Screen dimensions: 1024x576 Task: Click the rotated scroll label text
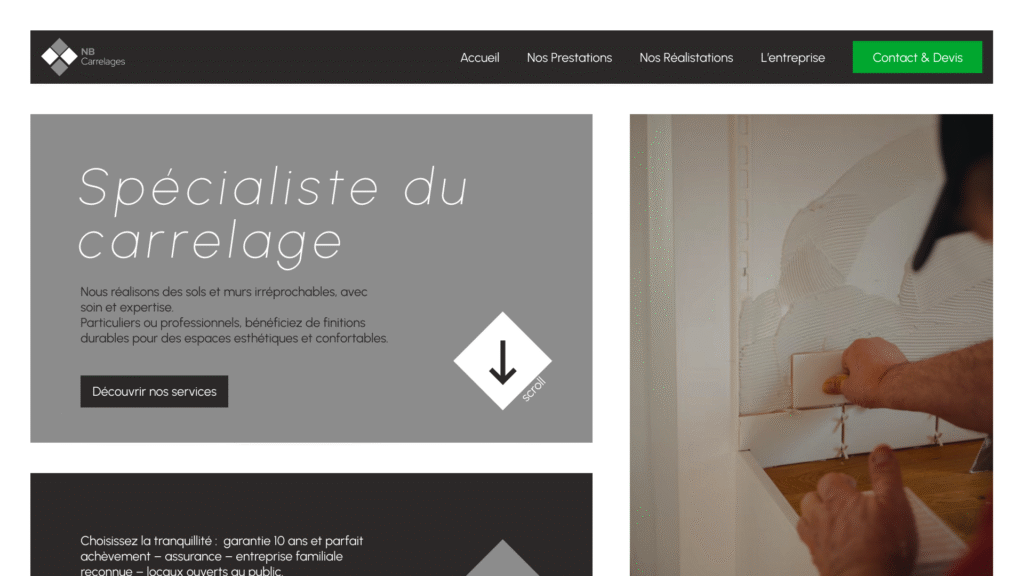534,389
